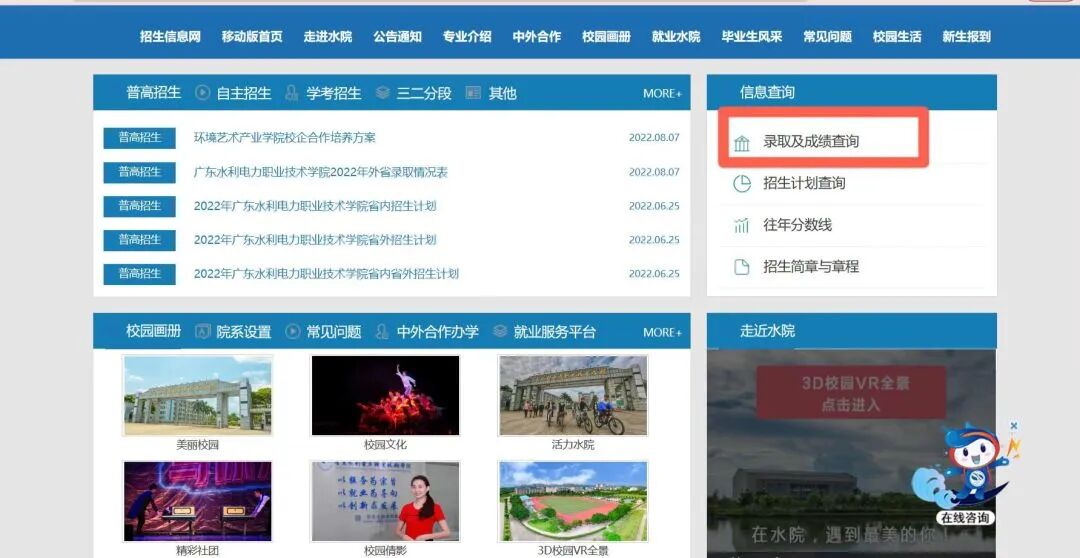The width and height of the screenshot is (1080, 558).
Task: Click the person icon before 中外合作办学
Action: pos(382,331)
